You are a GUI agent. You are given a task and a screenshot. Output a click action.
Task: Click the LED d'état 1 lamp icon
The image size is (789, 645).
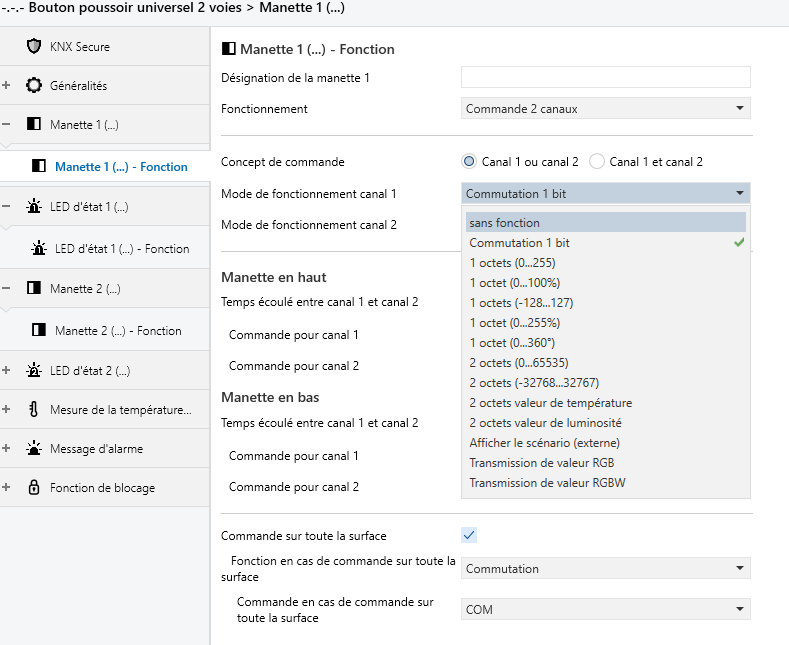pos(34,207)
